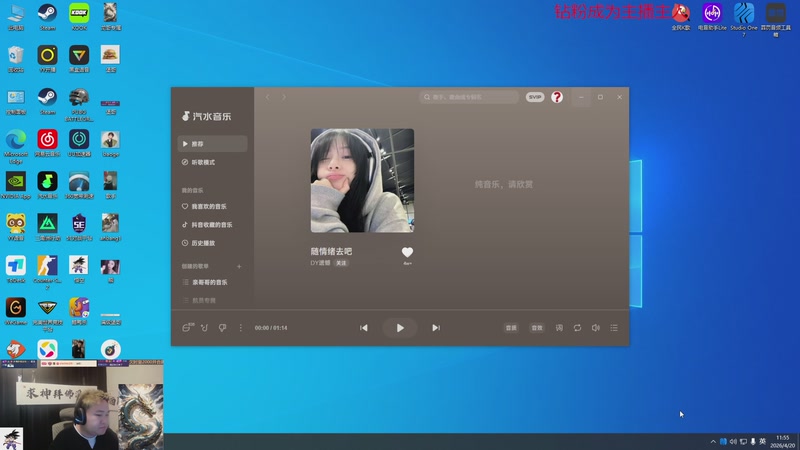This screenshot has width=800, height=450.
Task: Open the NVIDIA App desktop icon
Action: (16, 185)
